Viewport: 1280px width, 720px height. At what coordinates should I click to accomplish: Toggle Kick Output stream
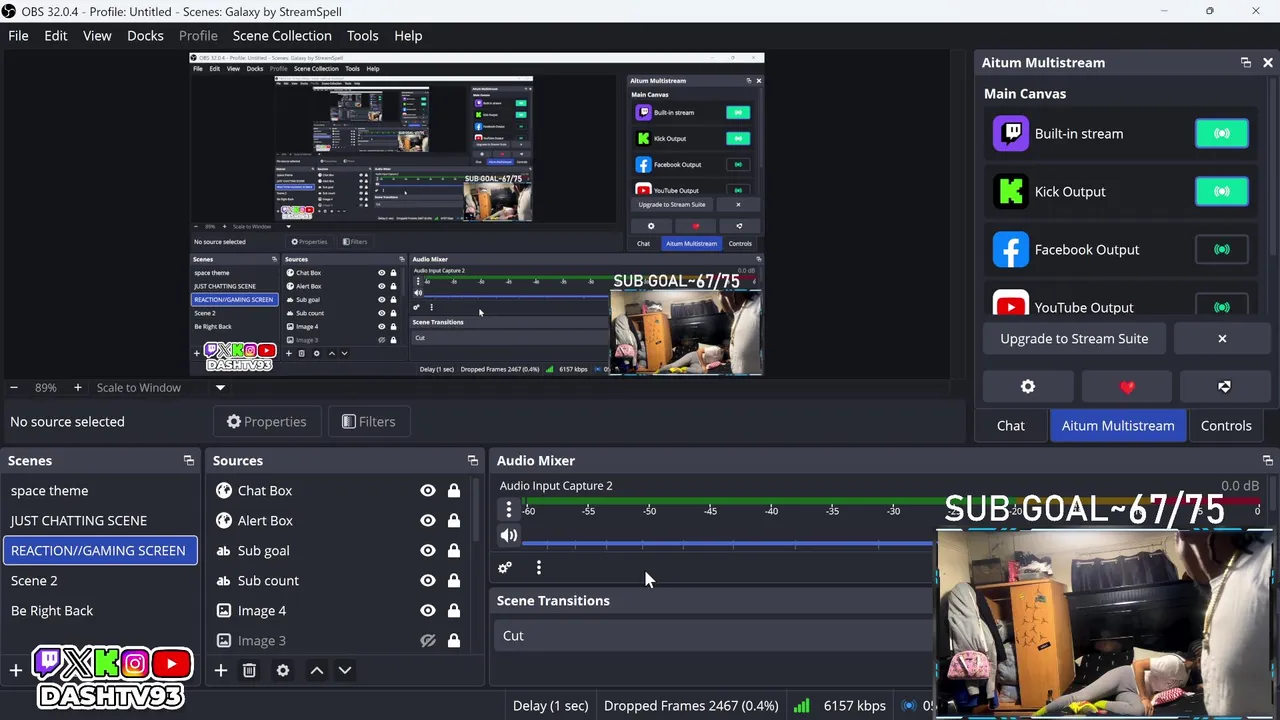[1222, 191]
